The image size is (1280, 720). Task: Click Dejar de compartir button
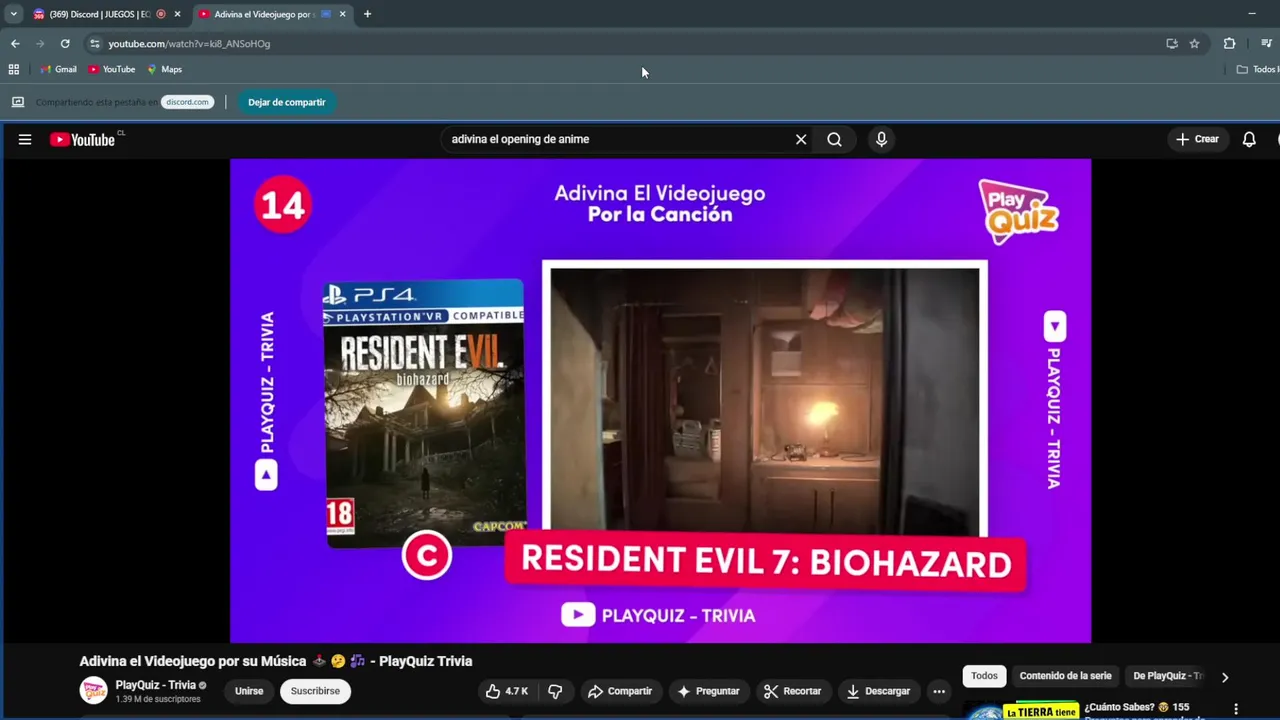[286, 102]
